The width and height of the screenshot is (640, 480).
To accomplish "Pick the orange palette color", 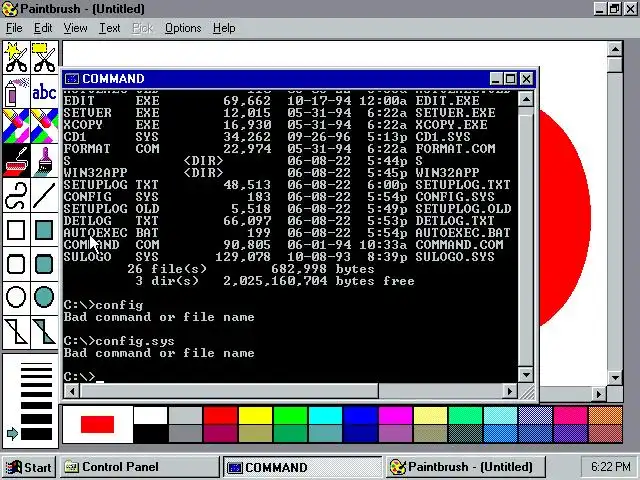I will [605, 416].
